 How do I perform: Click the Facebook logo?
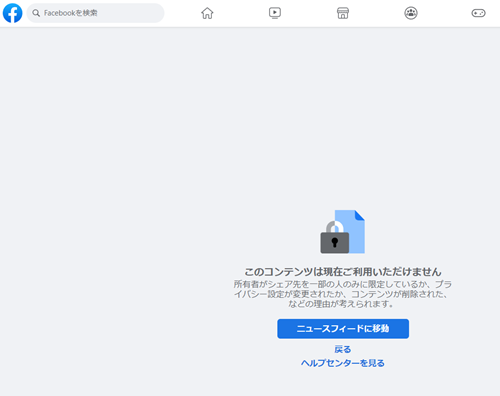[12, 13]
